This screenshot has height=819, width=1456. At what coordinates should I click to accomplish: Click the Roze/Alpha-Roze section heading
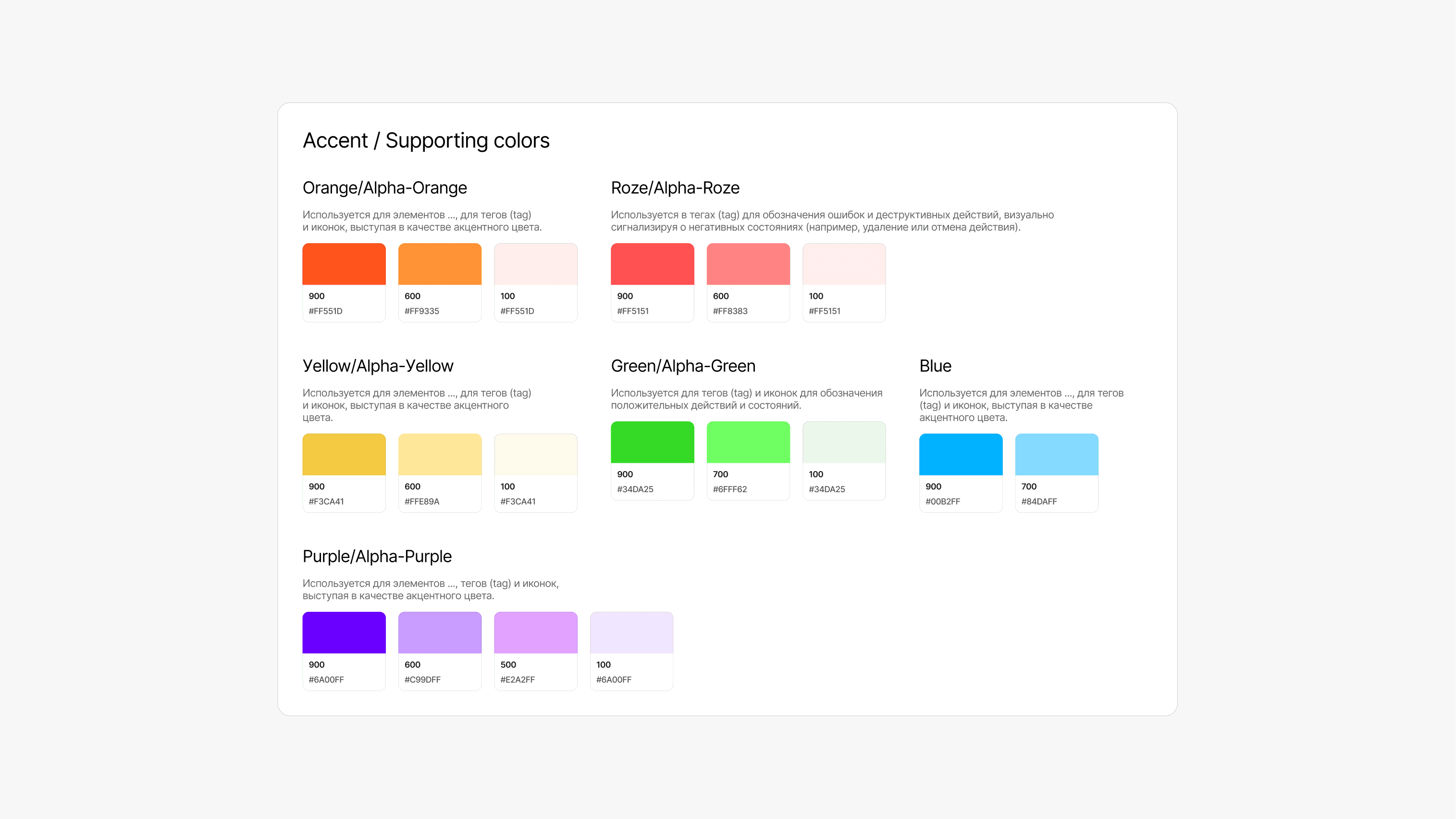[x=675, y=187]
